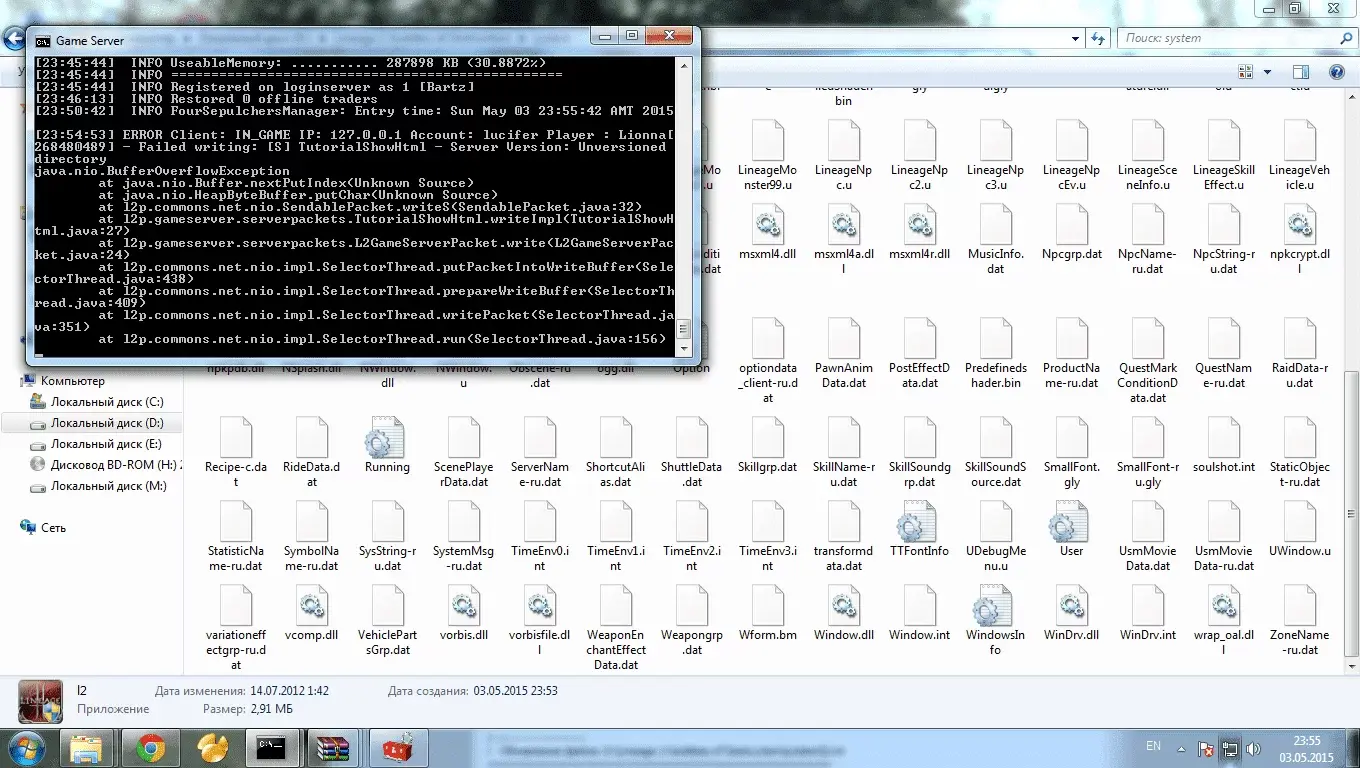
Task: Click the refresh button near address bar
Action: coord(1099,39)
